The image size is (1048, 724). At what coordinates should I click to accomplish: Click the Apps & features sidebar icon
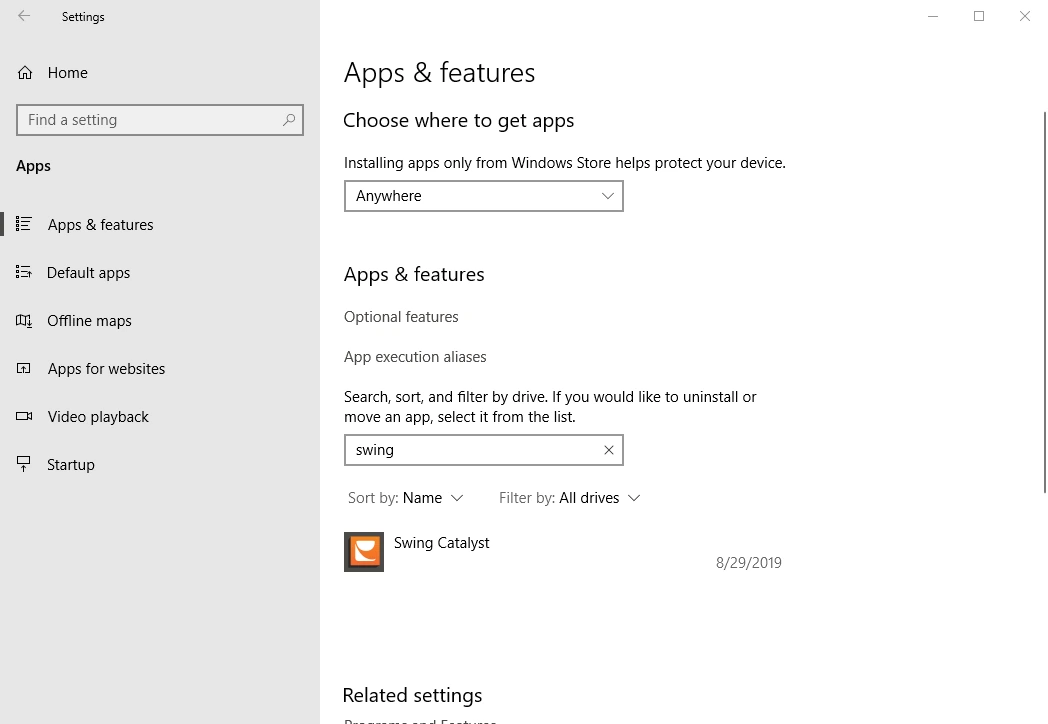(24, 224)
